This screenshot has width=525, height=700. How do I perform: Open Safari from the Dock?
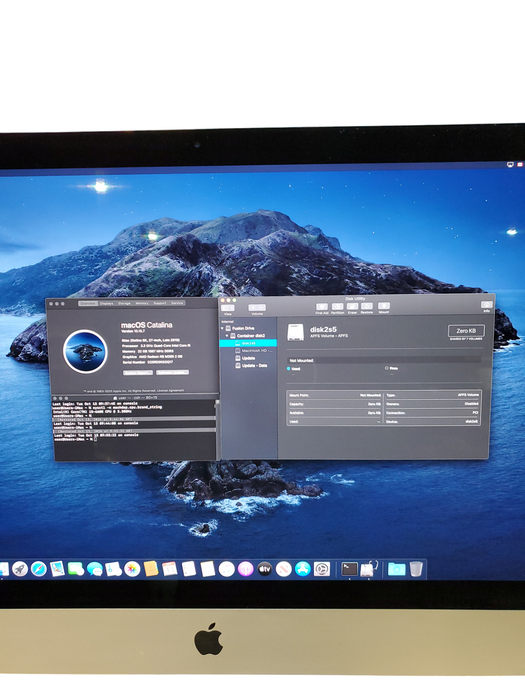(x=38, y=569)
